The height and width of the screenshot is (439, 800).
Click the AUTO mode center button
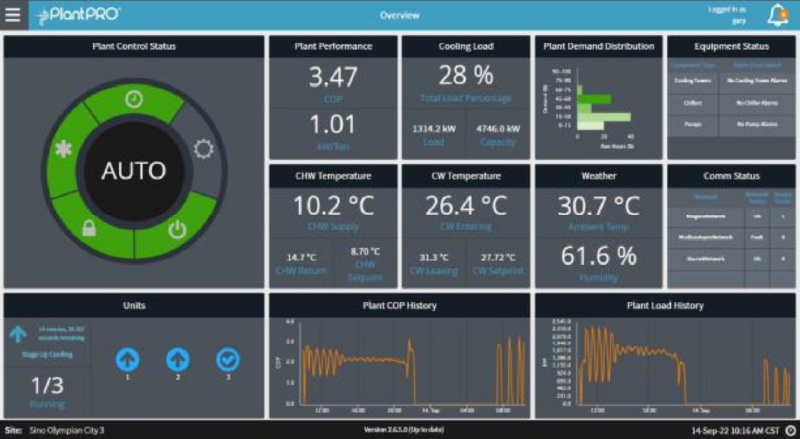134,170
